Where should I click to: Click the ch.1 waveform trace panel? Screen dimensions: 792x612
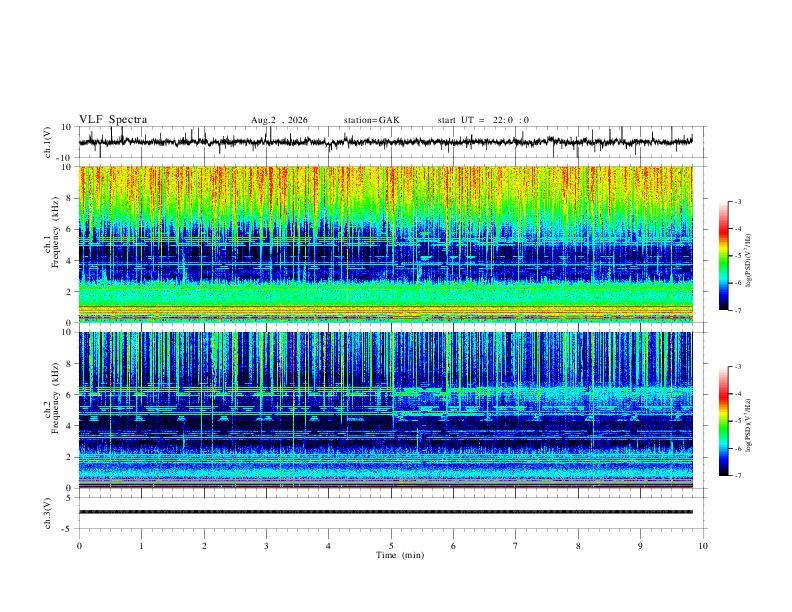point(386,142)
